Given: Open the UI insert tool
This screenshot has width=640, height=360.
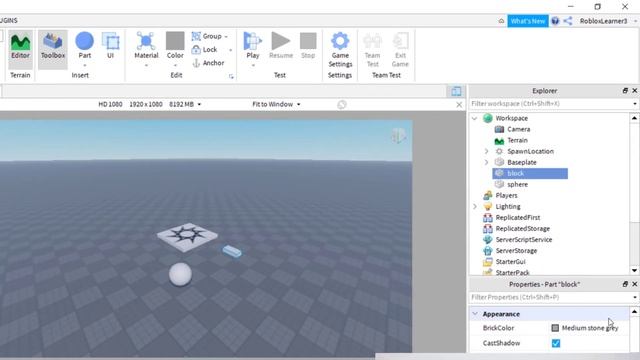Looking at the screenshot, I should tap(110, 45).
